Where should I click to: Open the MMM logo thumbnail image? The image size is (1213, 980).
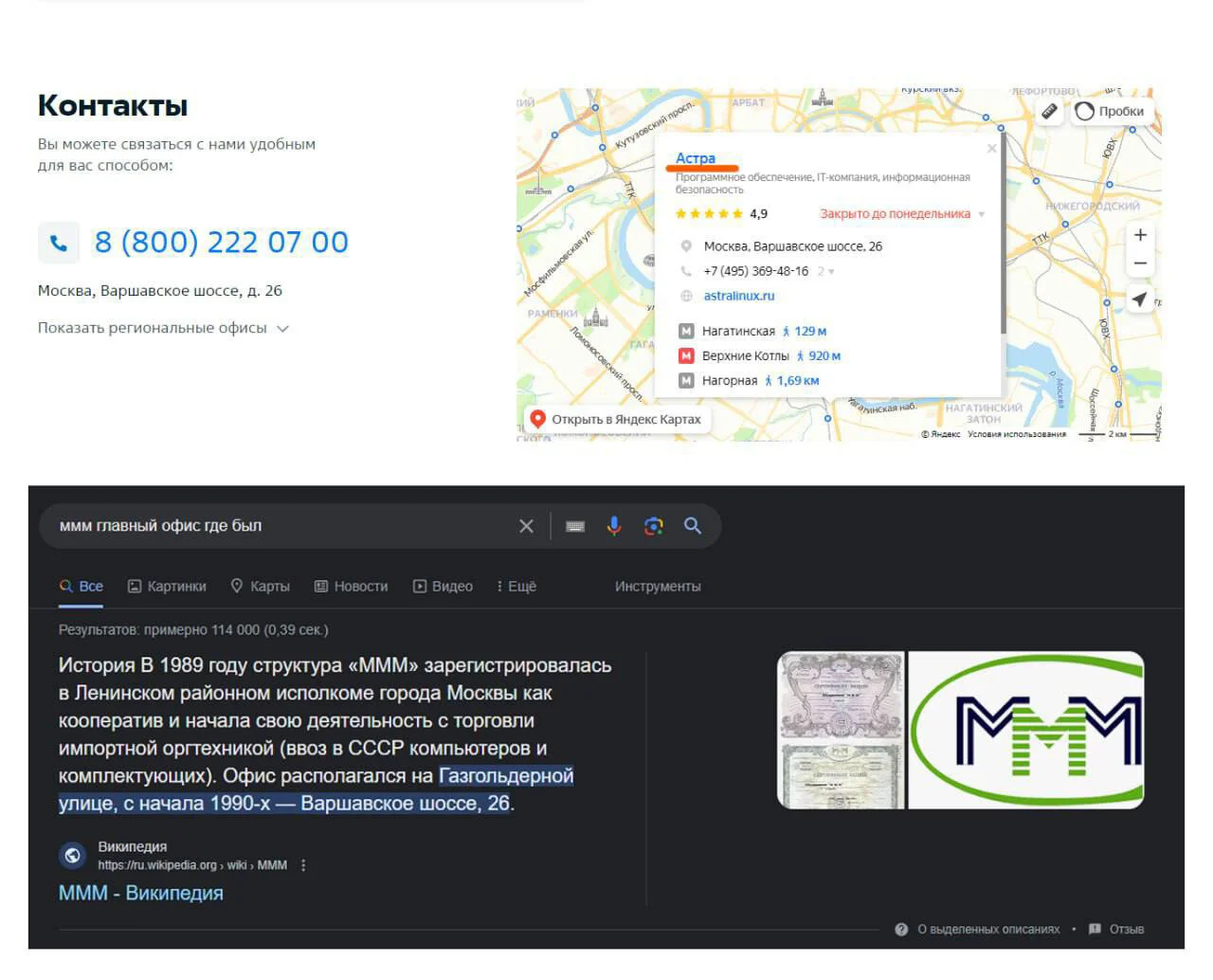1026,730
